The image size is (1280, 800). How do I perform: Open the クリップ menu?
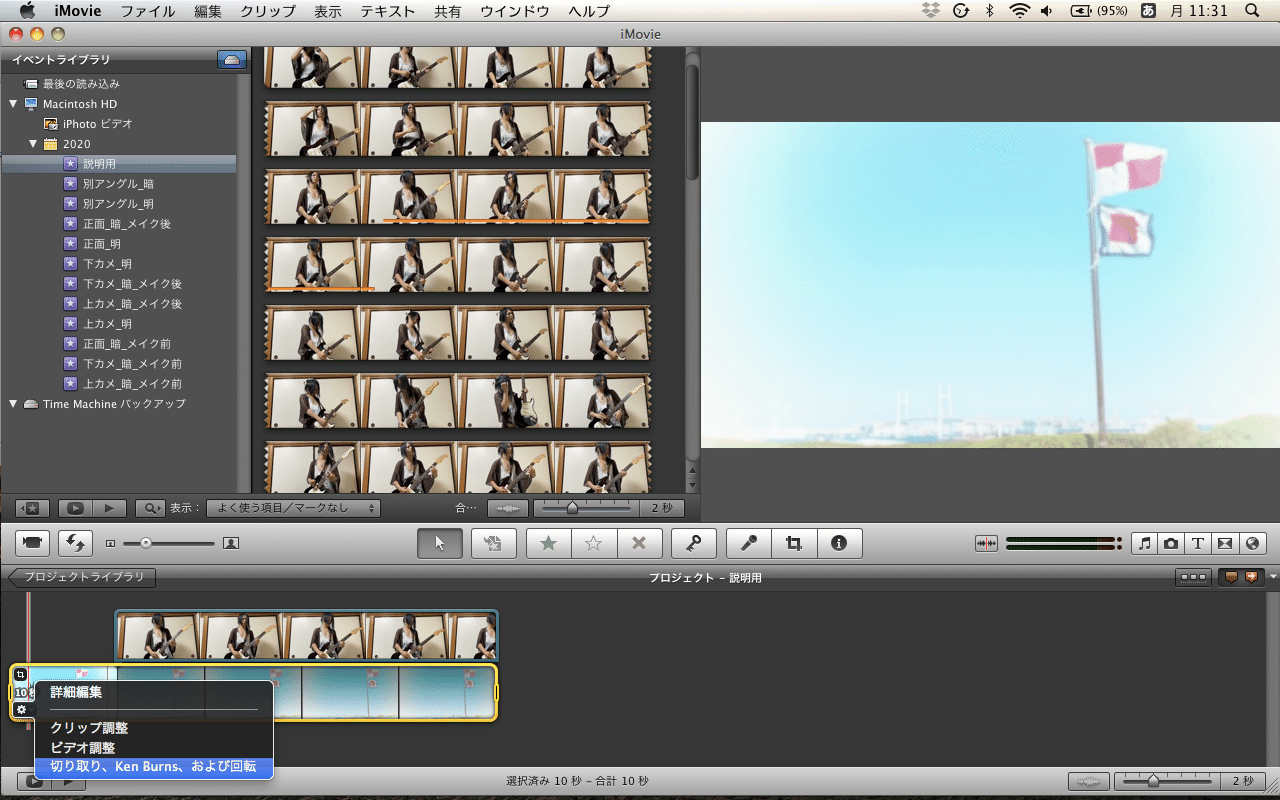click(268, 11)
